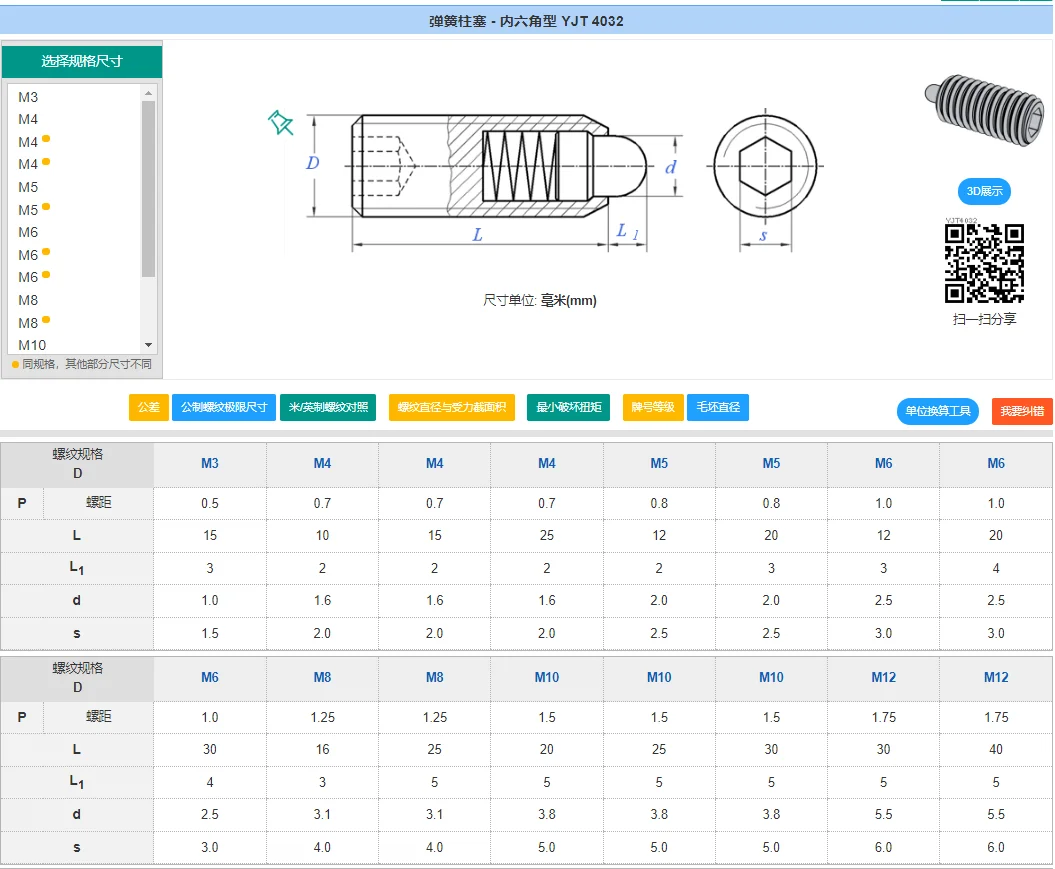The width and height of the screenshot is (1055, 869).
Task: Show the 螺纹直径与受力截面积 table
Action: pos(451,408)
